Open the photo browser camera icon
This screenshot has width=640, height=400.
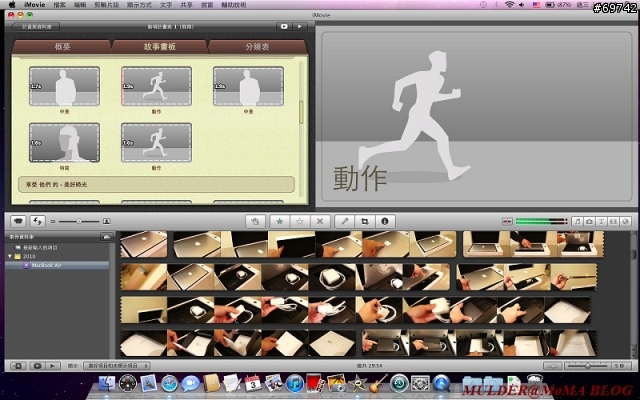coord(589,221)
